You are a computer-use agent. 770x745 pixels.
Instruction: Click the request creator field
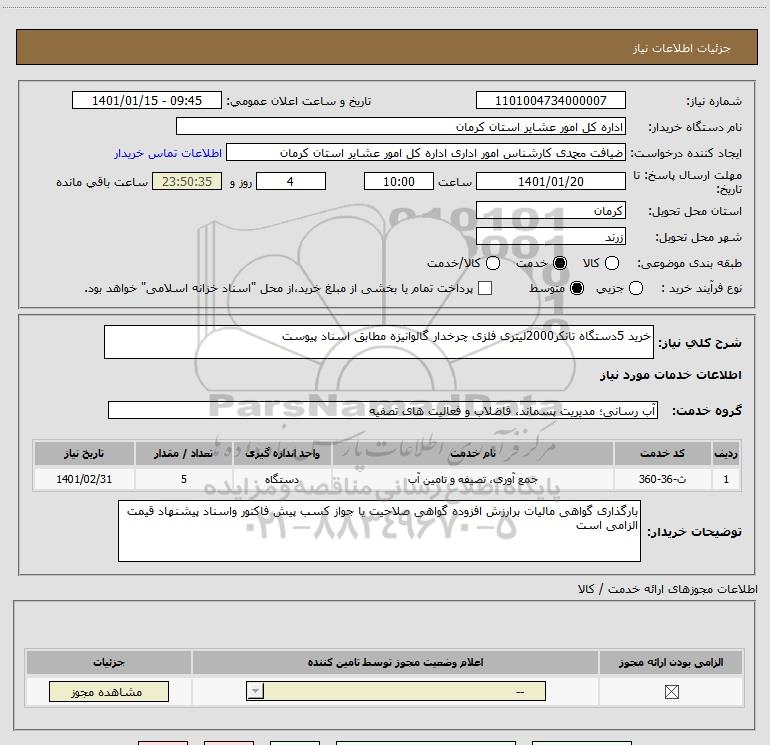[426, 153]
